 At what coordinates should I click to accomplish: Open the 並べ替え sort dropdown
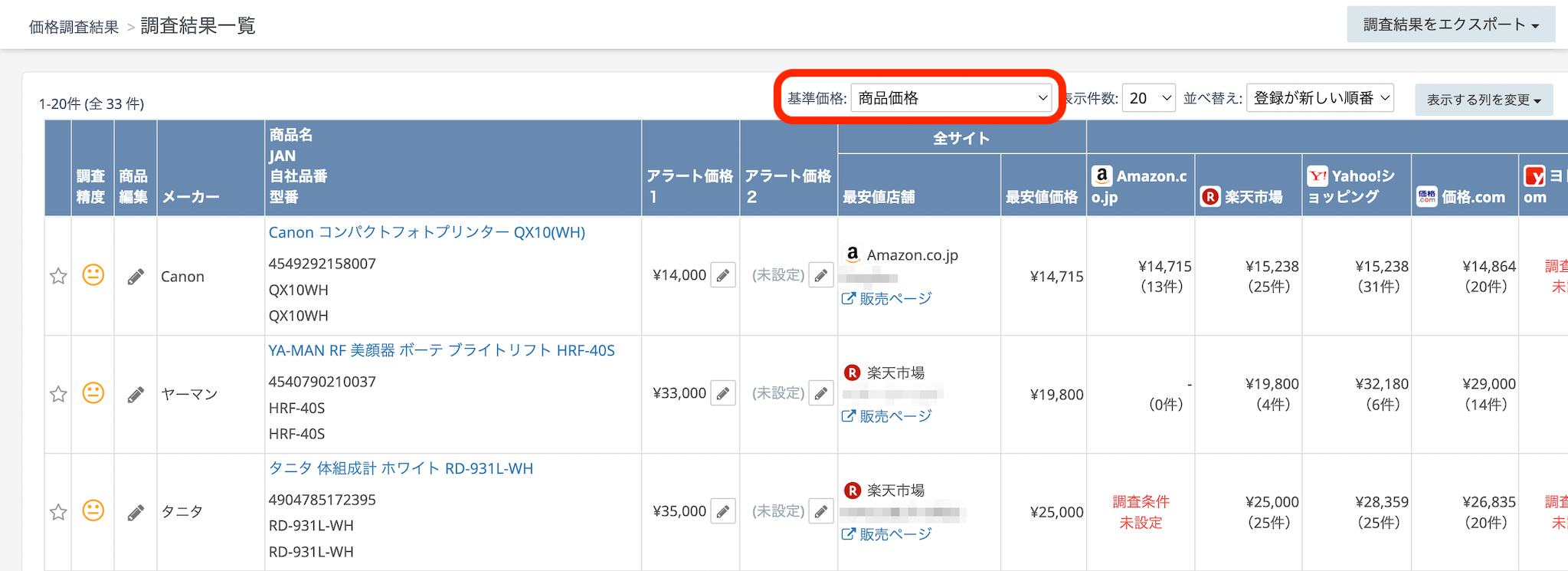1320,98
